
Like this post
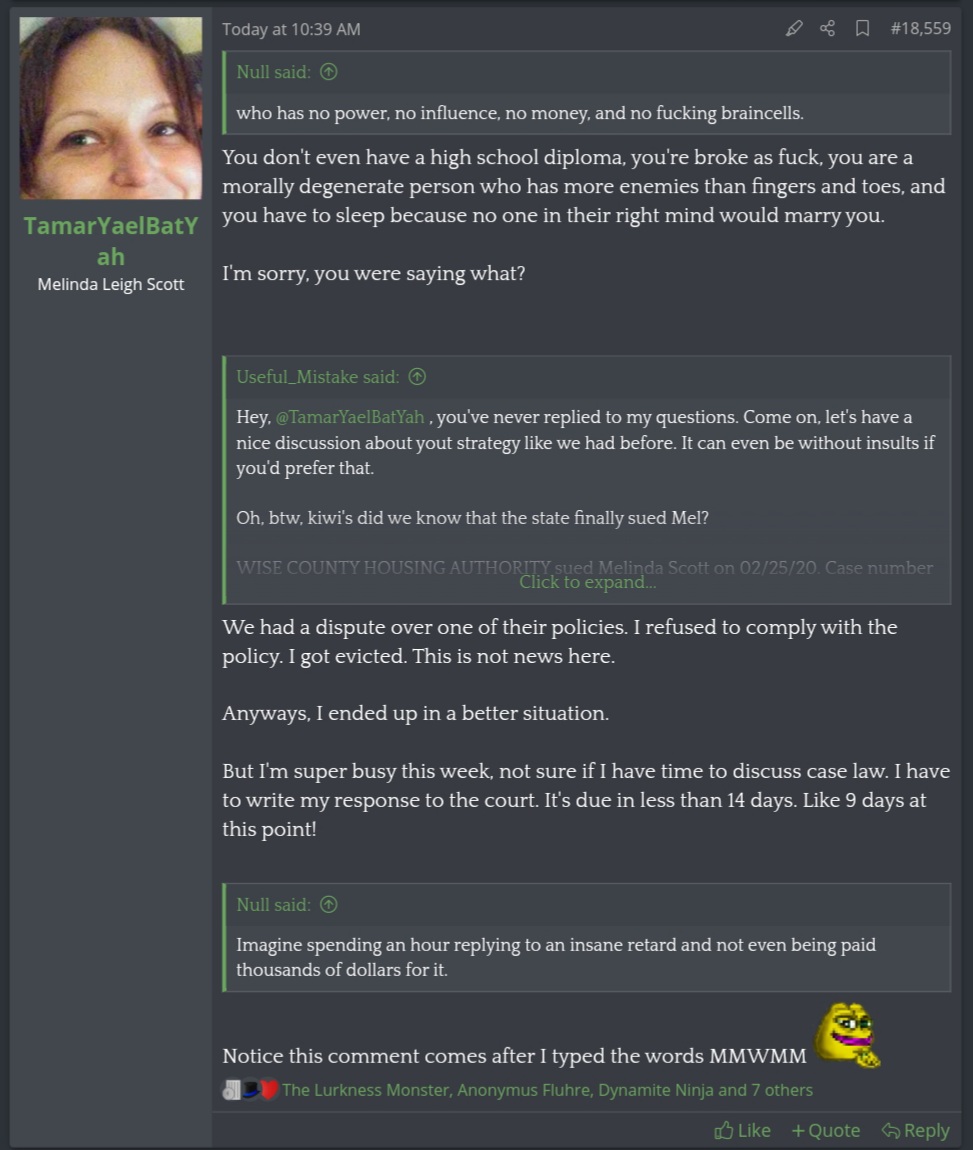pos(742,1130)
